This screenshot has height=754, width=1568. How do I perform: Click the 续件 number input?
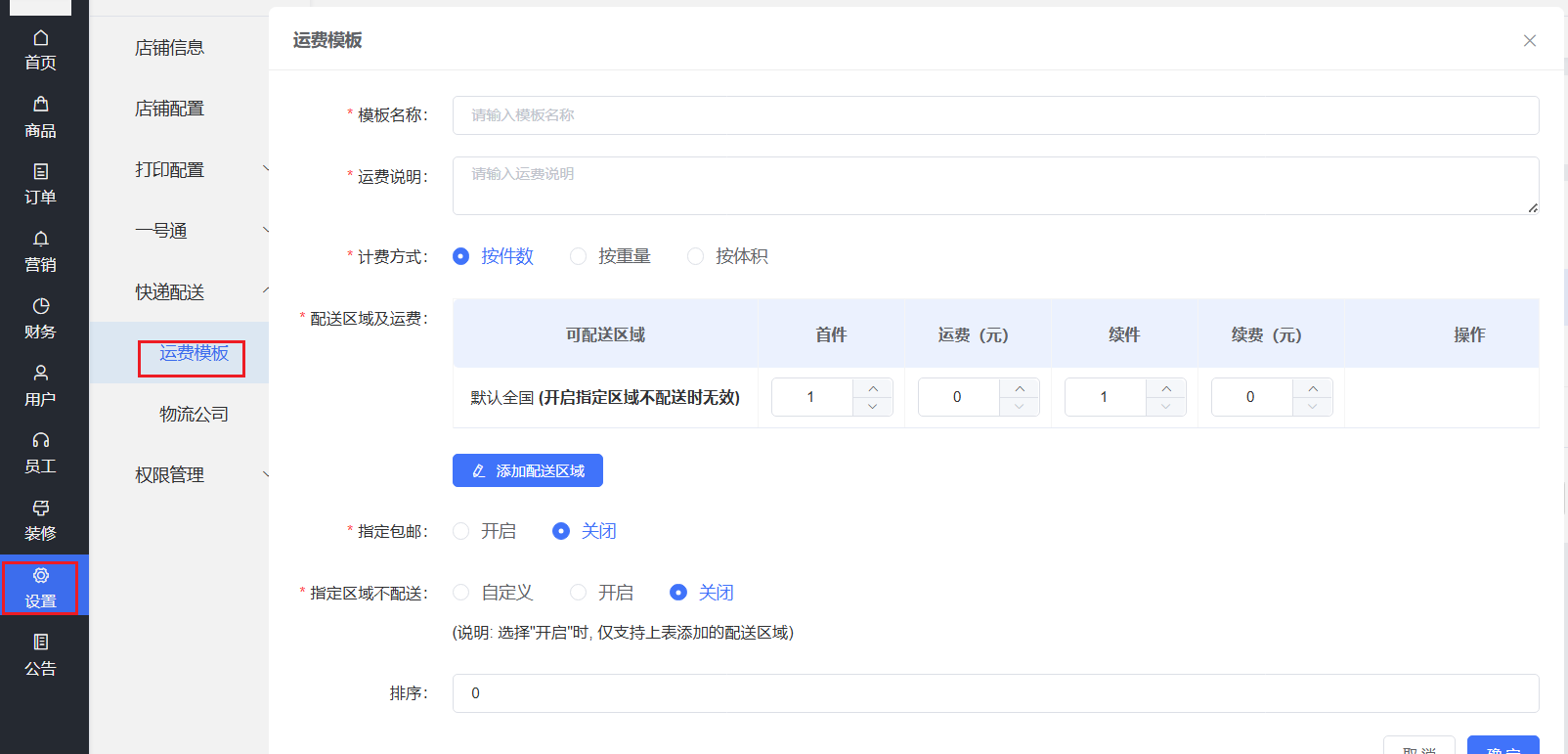pos(1105,397)
